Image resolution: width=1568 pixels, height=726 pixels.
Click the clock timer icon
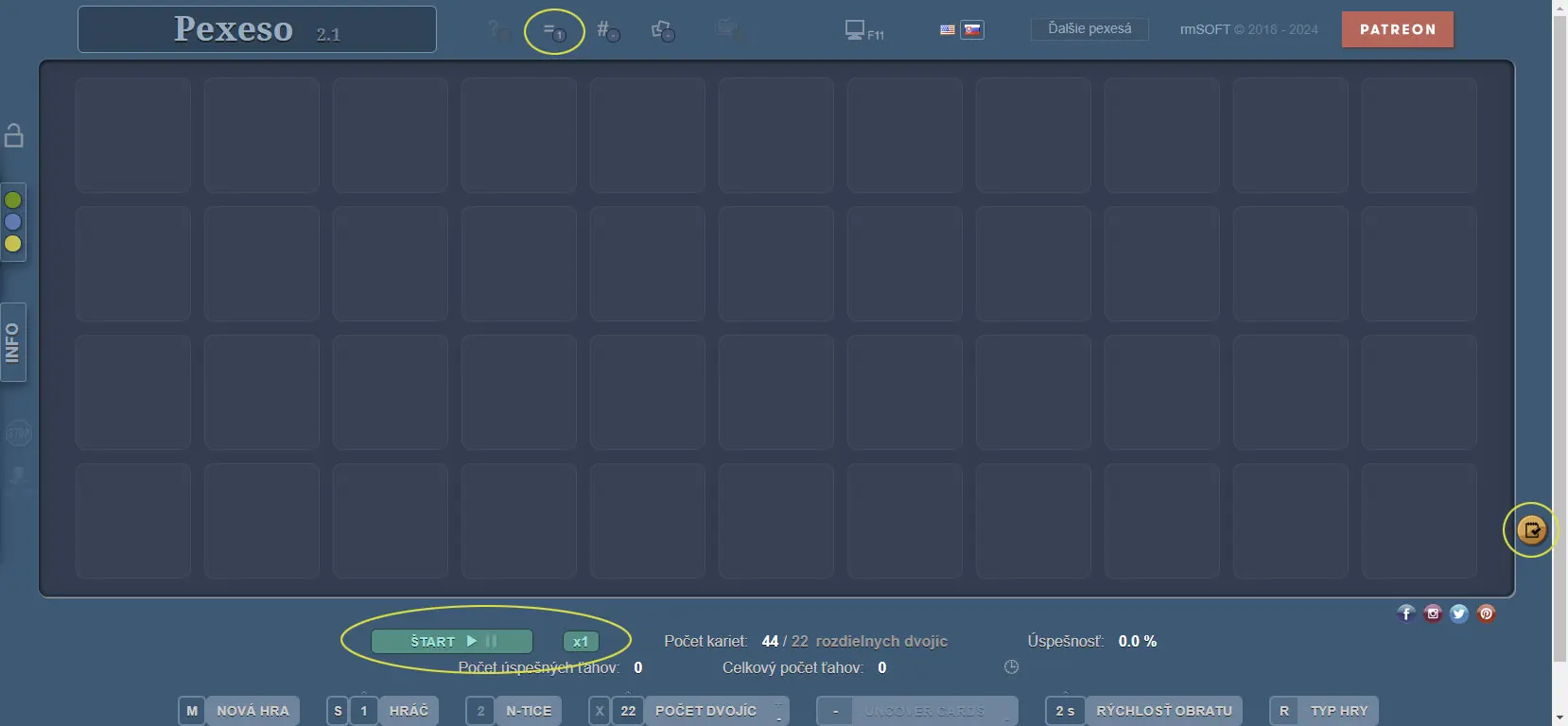[1011, 667]
